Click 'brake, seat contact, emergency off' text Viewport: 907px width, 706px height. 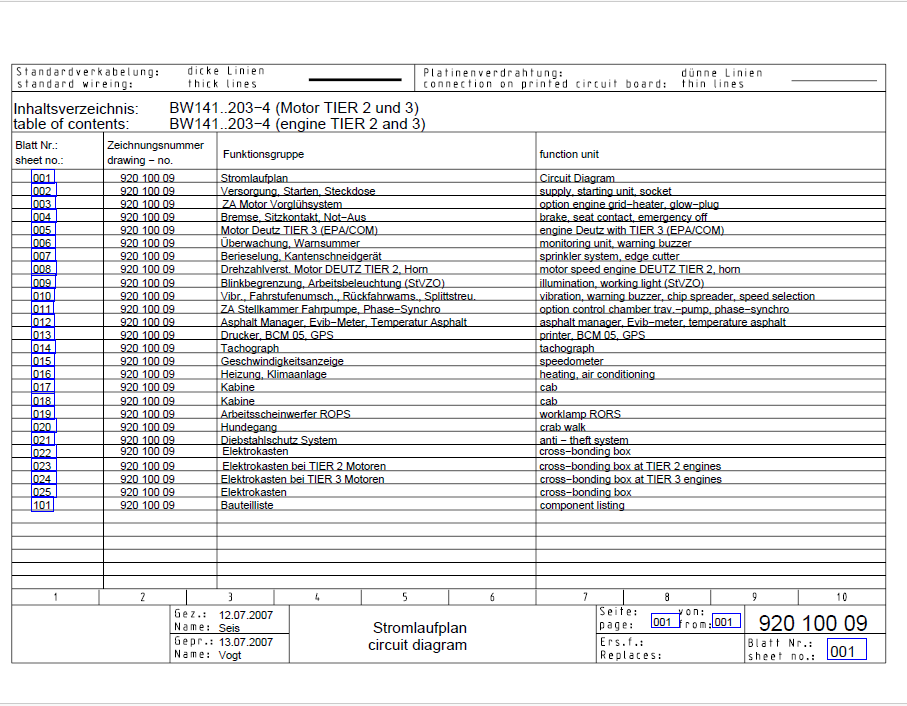coord(623,217)
